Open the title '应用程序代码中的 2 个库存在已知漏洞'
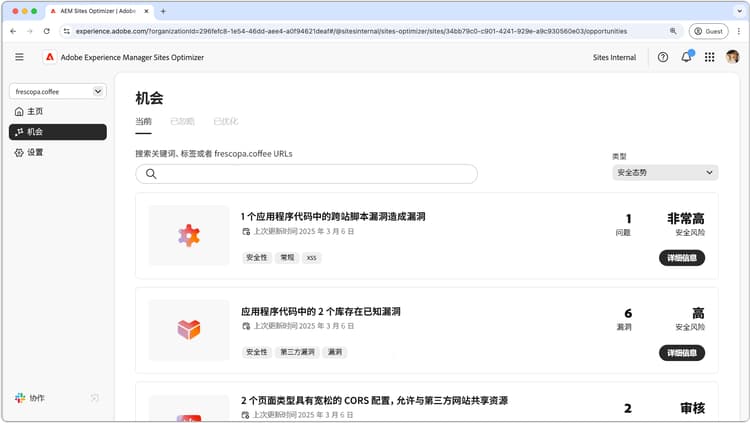750x423 pixels. click(320, 312)
